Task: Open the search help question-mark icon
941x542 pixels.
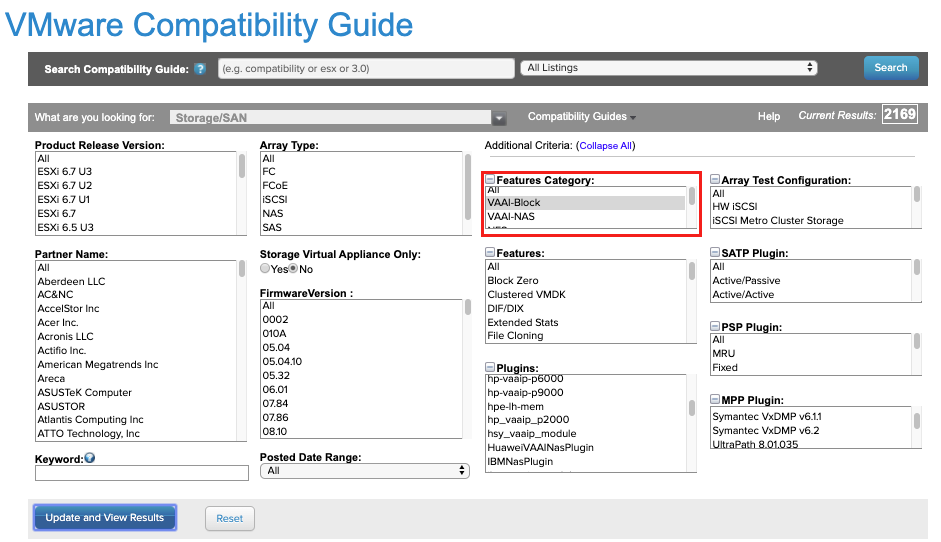Action: [200, 69]
